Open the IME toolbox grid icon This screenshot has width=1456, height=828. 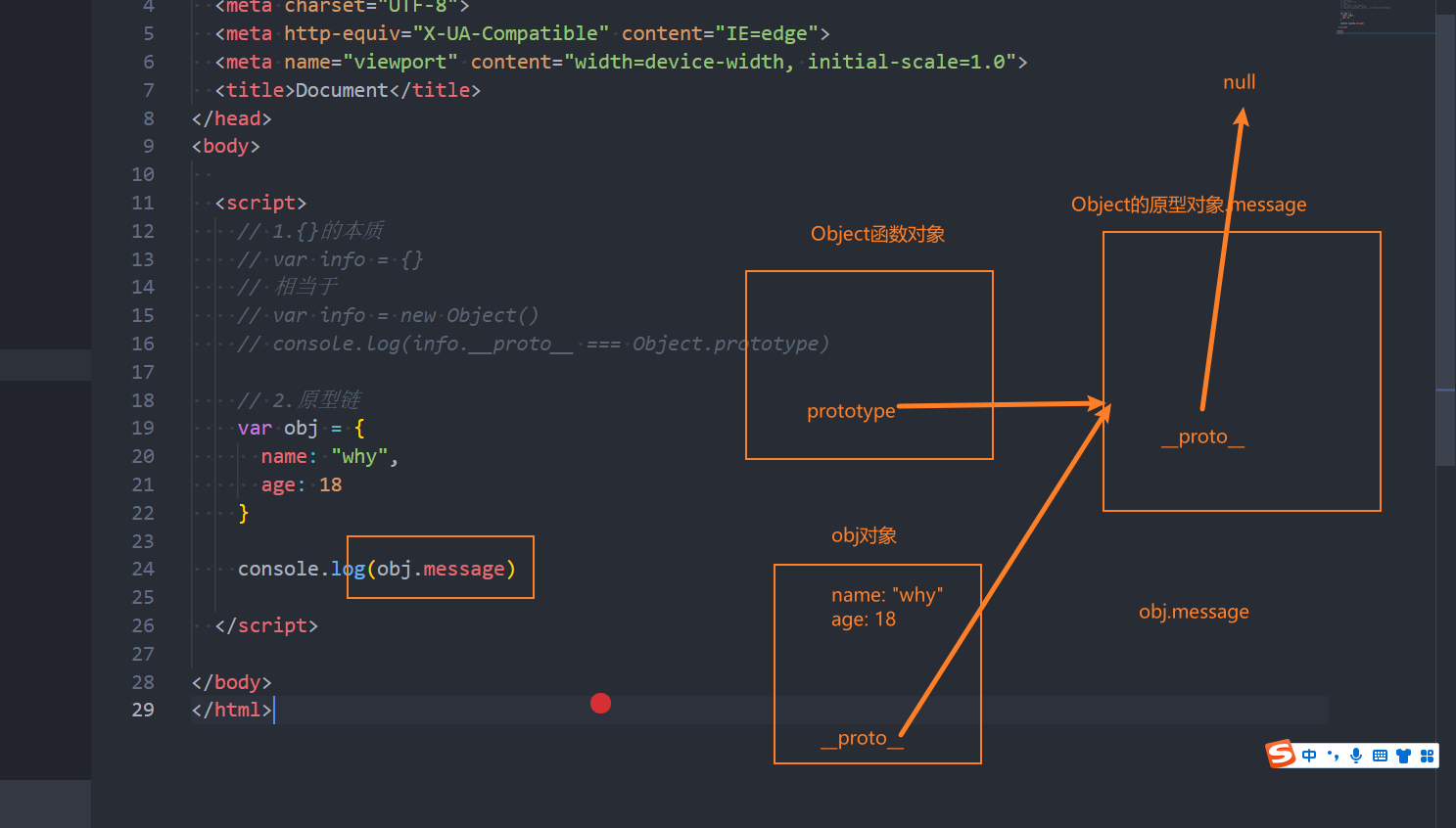[x=1427, y=756]
